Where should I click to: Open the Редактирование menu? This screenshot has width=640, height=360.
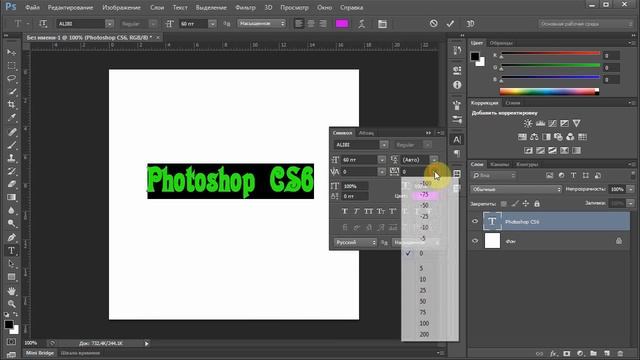(70, 7)
